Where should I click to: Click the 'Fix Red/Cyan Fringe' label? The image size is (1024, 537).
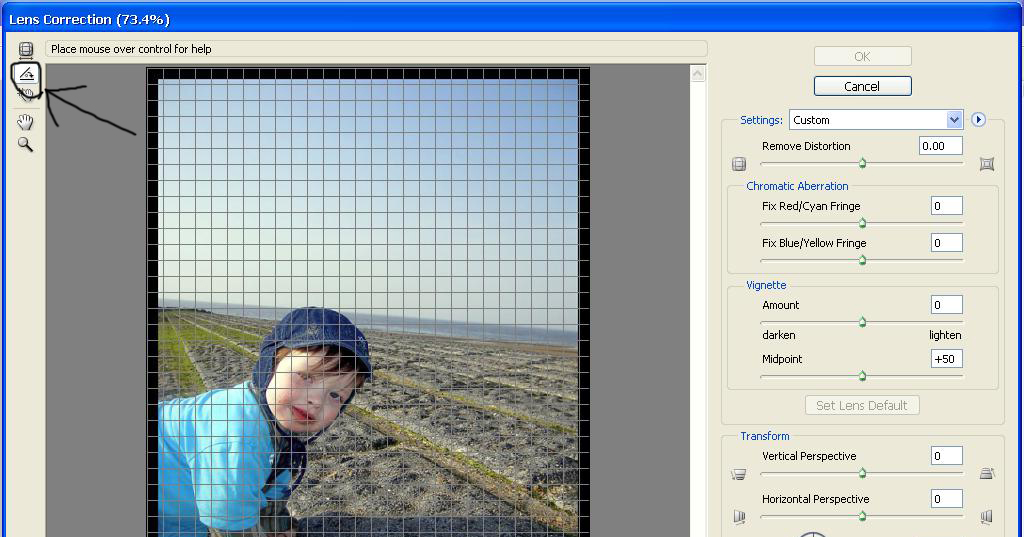click(810, 206)
